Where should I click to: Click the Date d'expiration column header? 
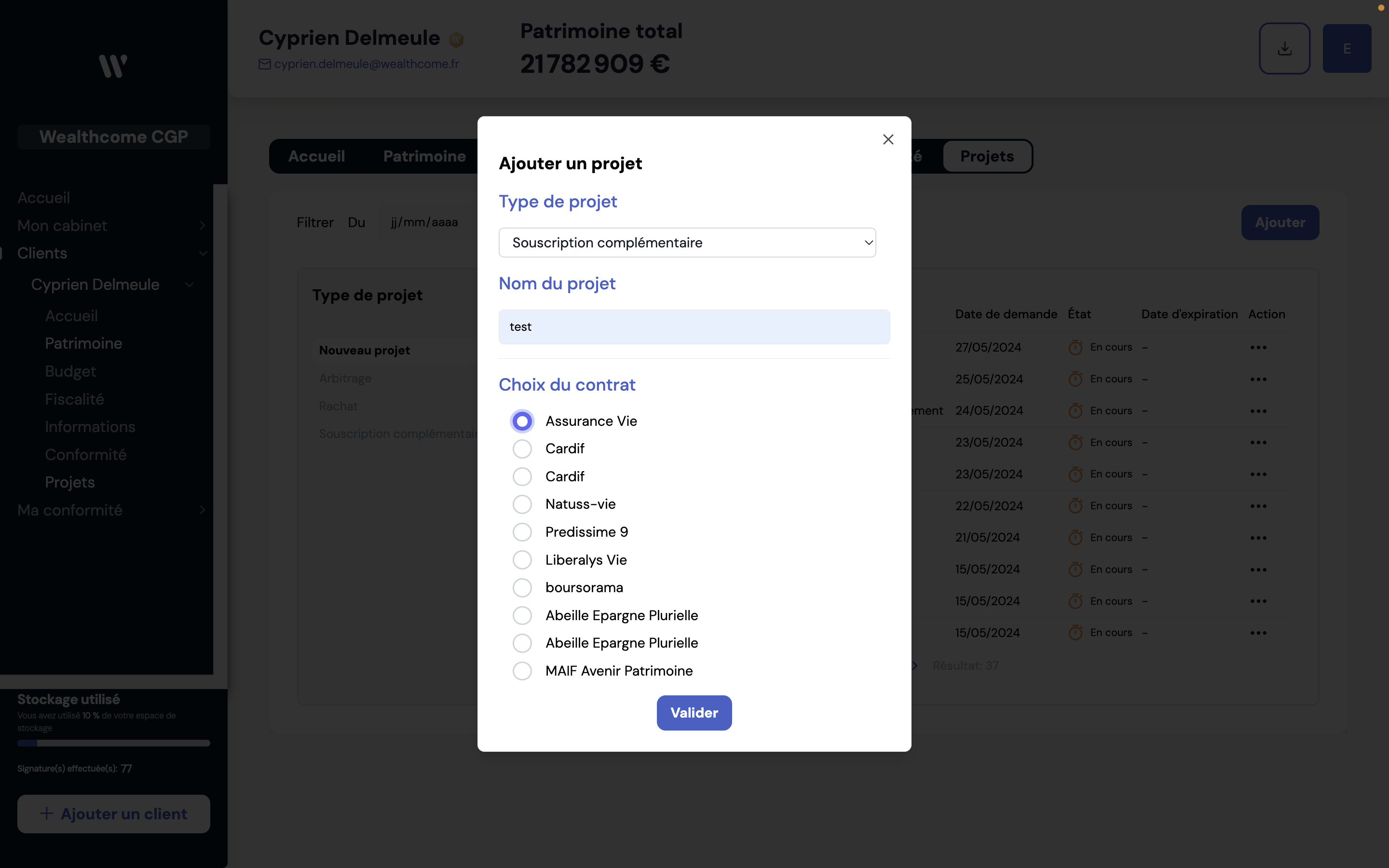coord(1189,314)
